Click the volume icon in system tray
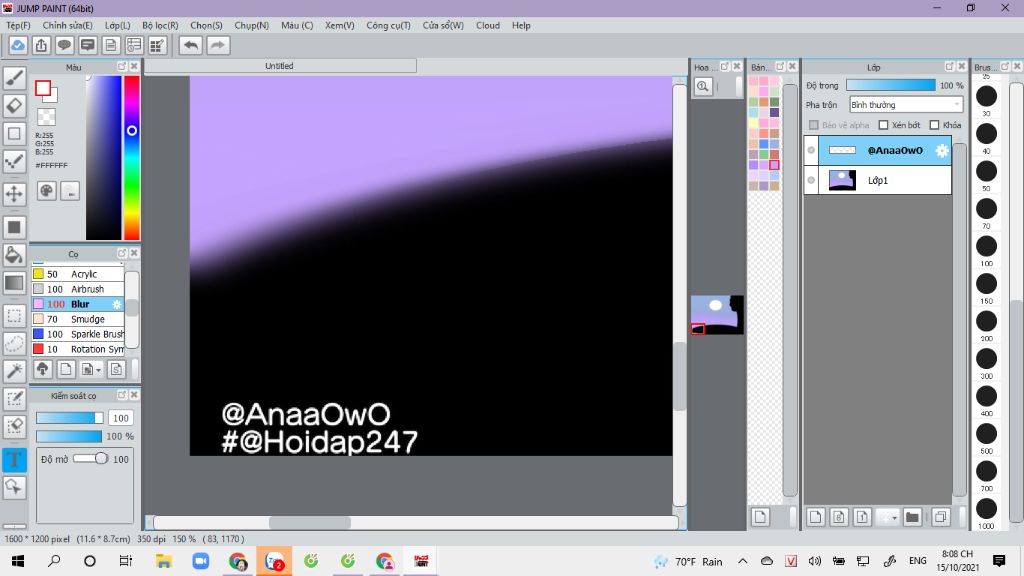Screen dimensions: 1024x576 [x=814, y=561]
